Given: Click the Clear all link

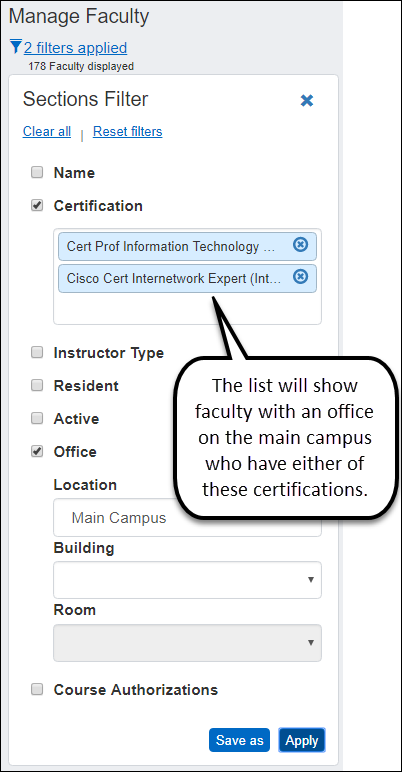Looking at the screenshot, I should click(x=47, y=131).
